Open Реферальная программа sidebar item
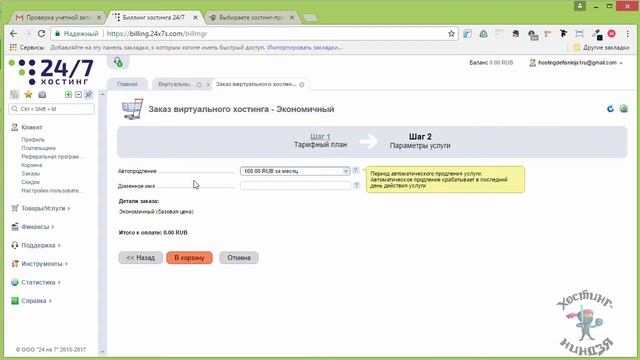 [52, 157]
